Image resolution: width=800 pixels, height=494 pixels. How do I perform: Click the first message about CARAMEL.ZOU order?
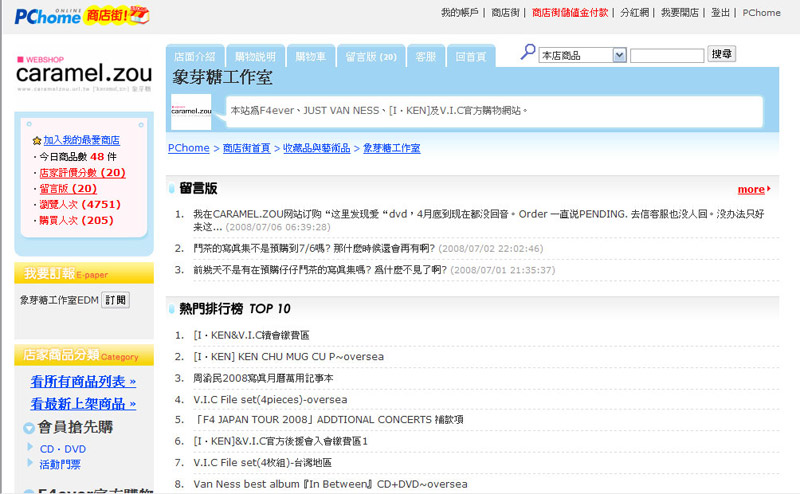click(478, 220)
